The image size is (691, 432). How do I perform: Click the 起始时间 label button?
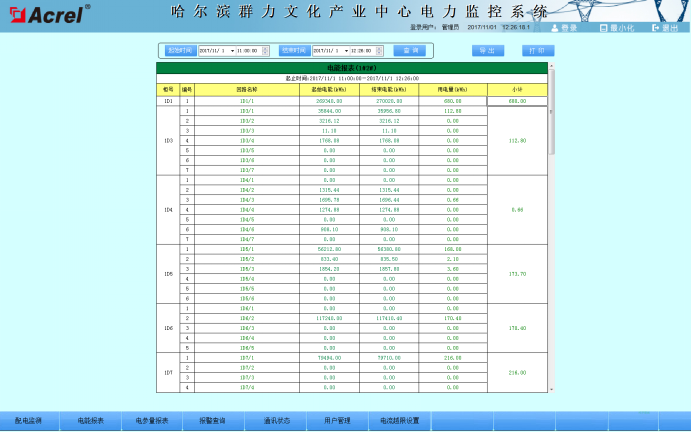[x=181, y=51]
